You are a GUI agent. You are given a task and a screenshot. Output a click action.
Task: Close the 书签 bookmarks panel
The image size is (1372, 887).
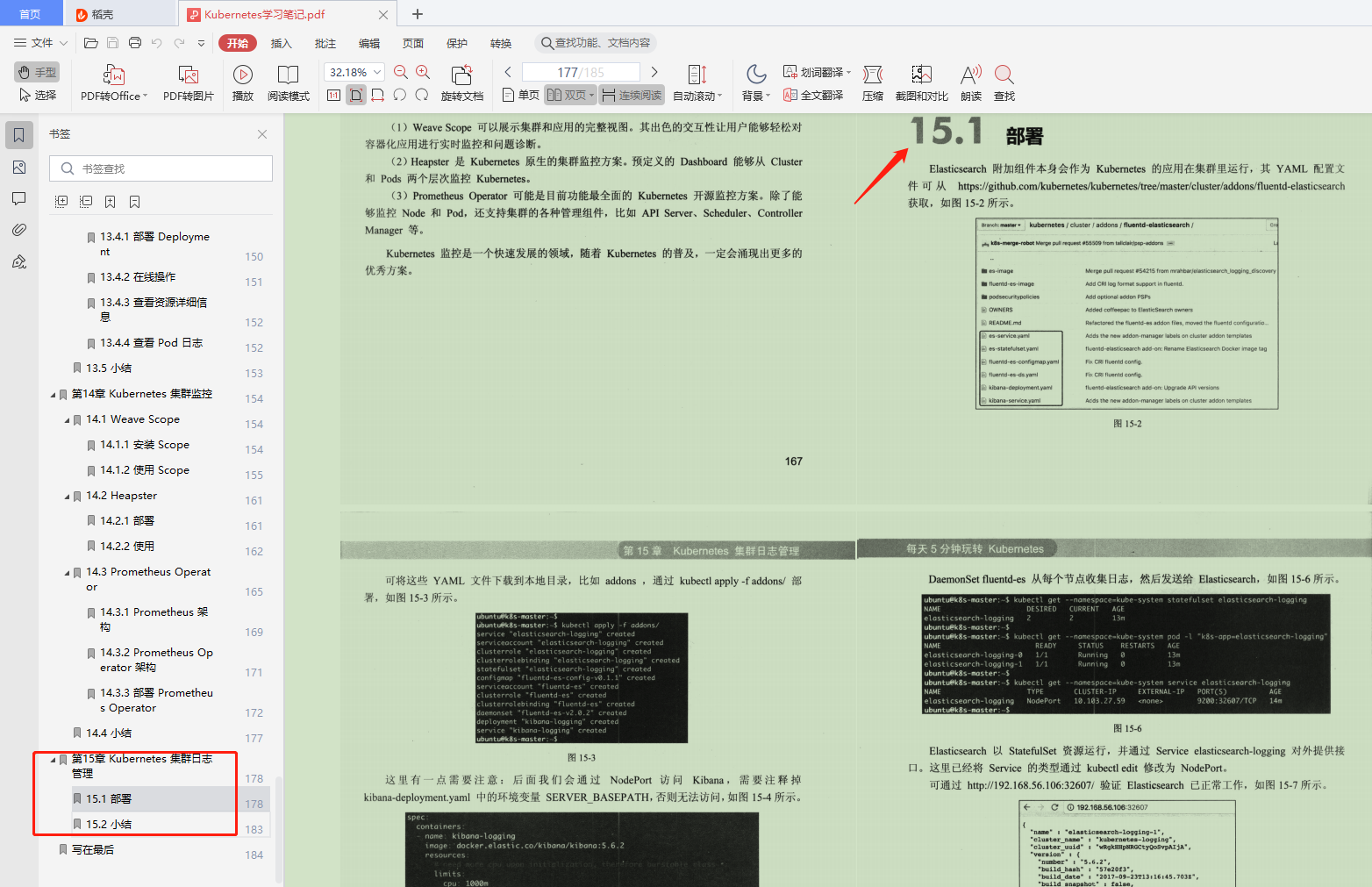coord(262,134)
